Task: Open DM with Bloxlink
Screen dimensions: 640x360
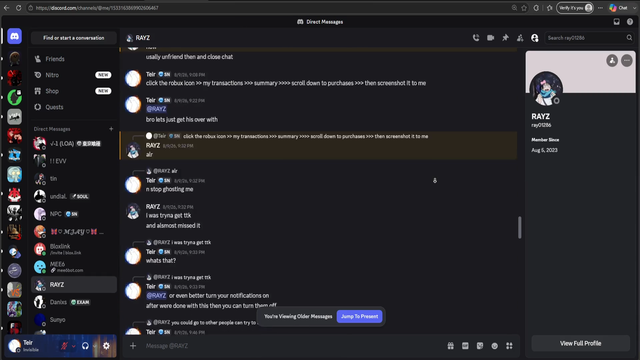Action: click(73, 249)
